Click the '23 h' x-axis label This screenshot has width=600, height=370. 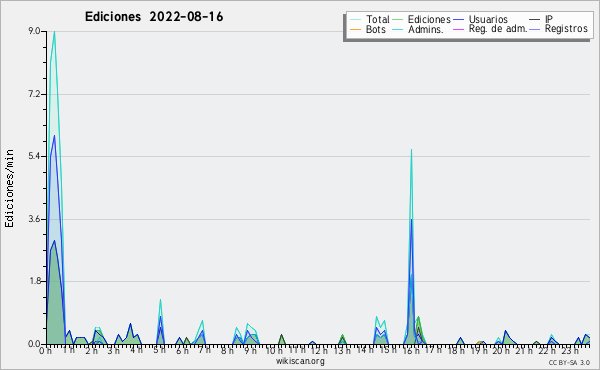coord(570,350)
